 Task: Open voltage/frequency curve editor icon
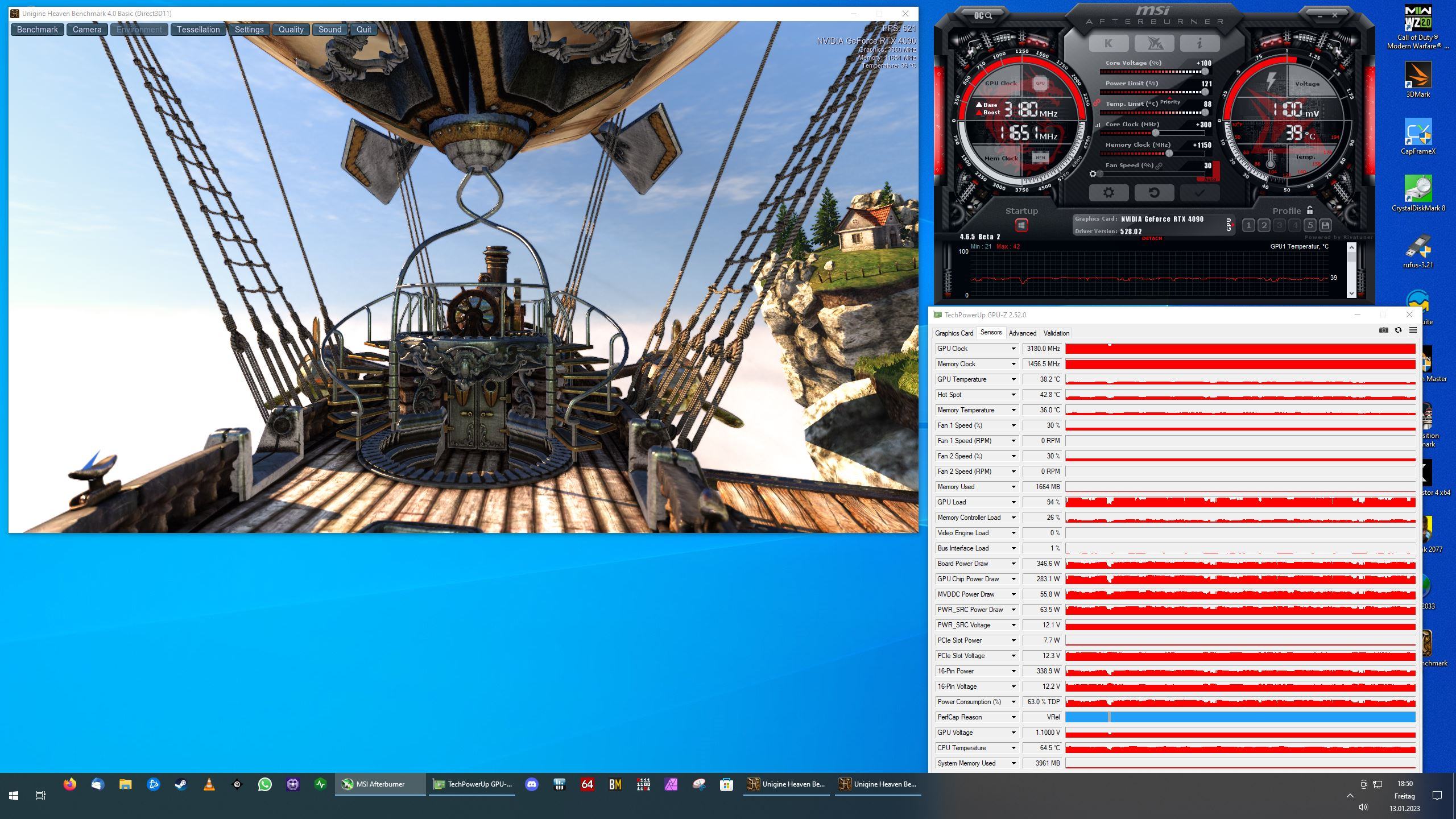click(1097, 125)
